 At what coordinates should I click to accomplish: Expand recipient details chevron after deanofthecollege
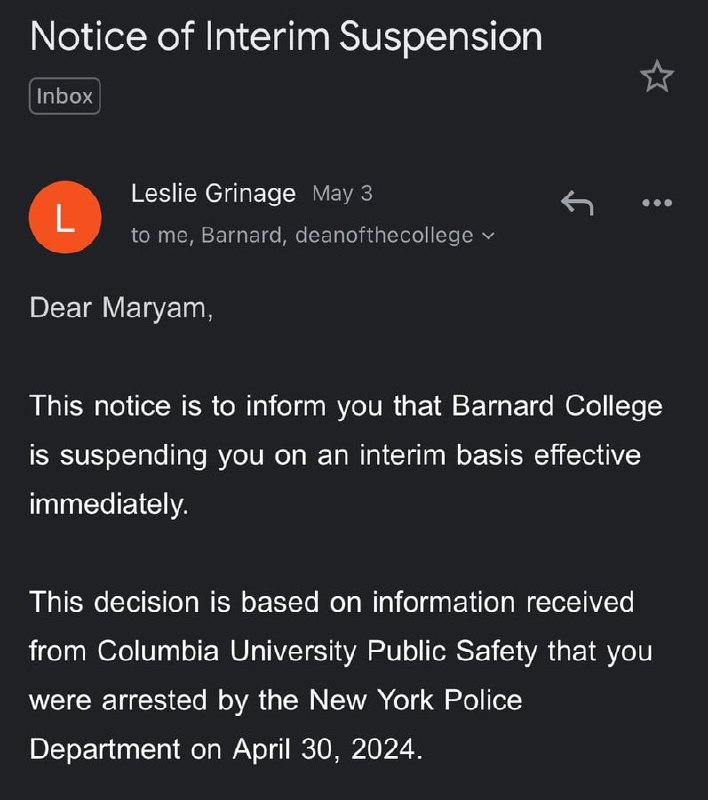pos(488,236)
